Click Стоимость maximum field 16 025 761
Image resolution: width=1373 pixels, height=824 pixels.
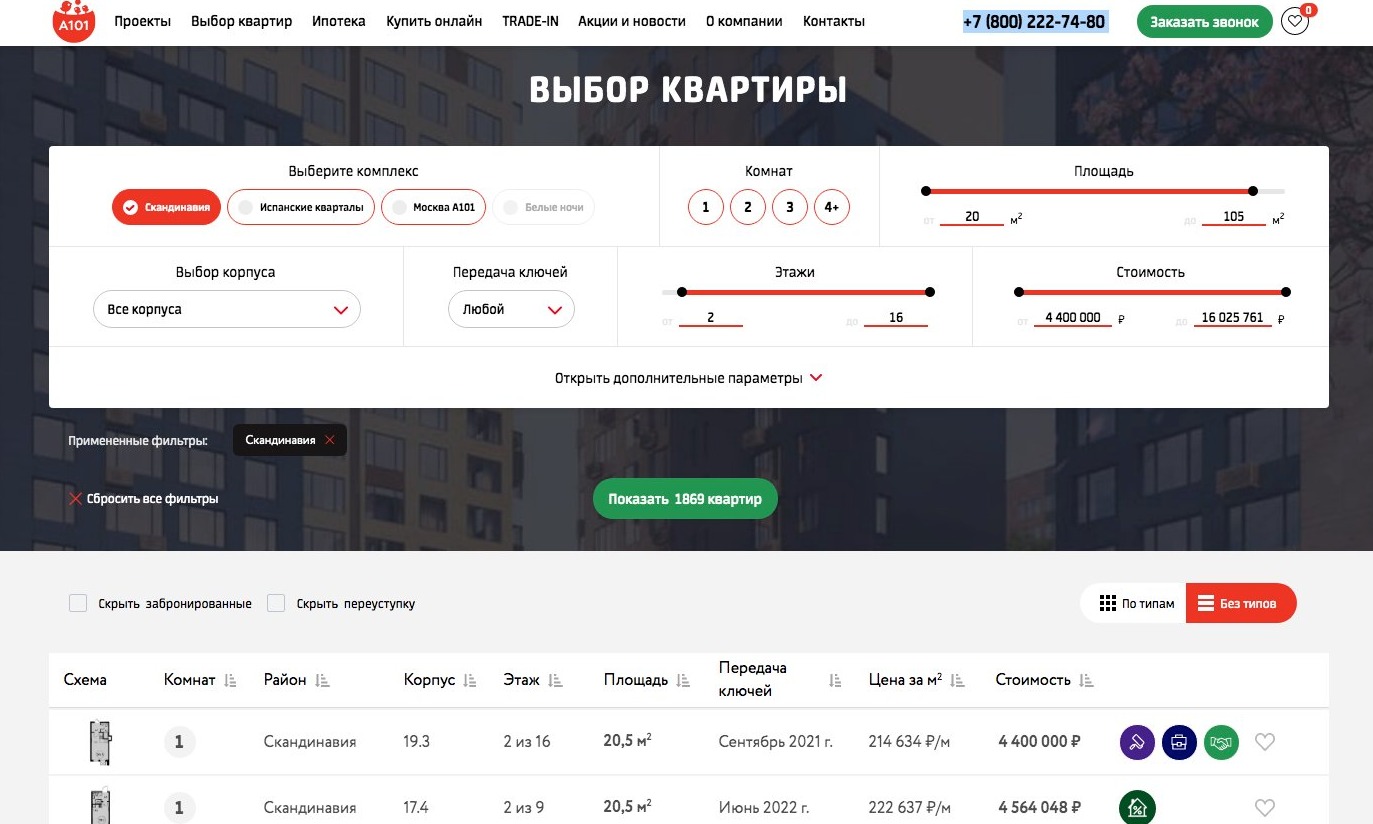pyautogui.click(x=1233, y=318)
